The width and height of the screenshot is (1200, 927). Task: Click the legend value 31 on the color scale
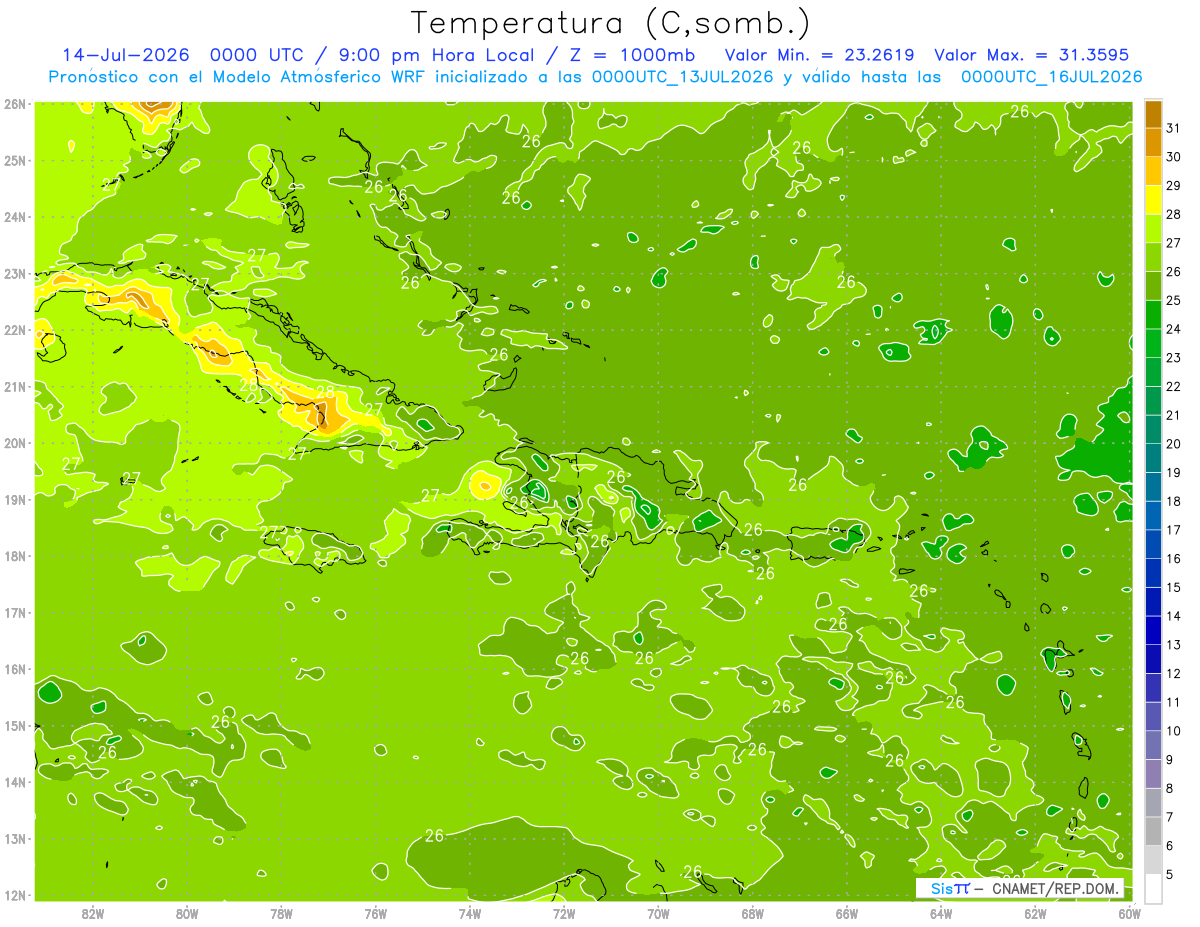click(x=1173, y=128)
